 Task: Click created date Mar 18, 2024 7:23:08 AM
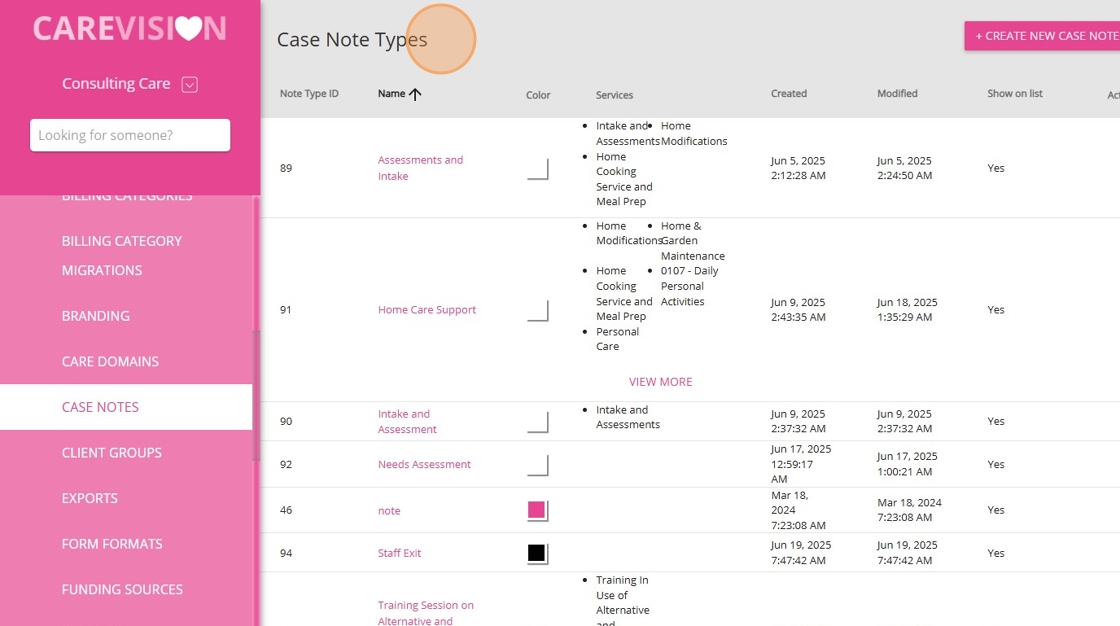click(x=798, y=510)
